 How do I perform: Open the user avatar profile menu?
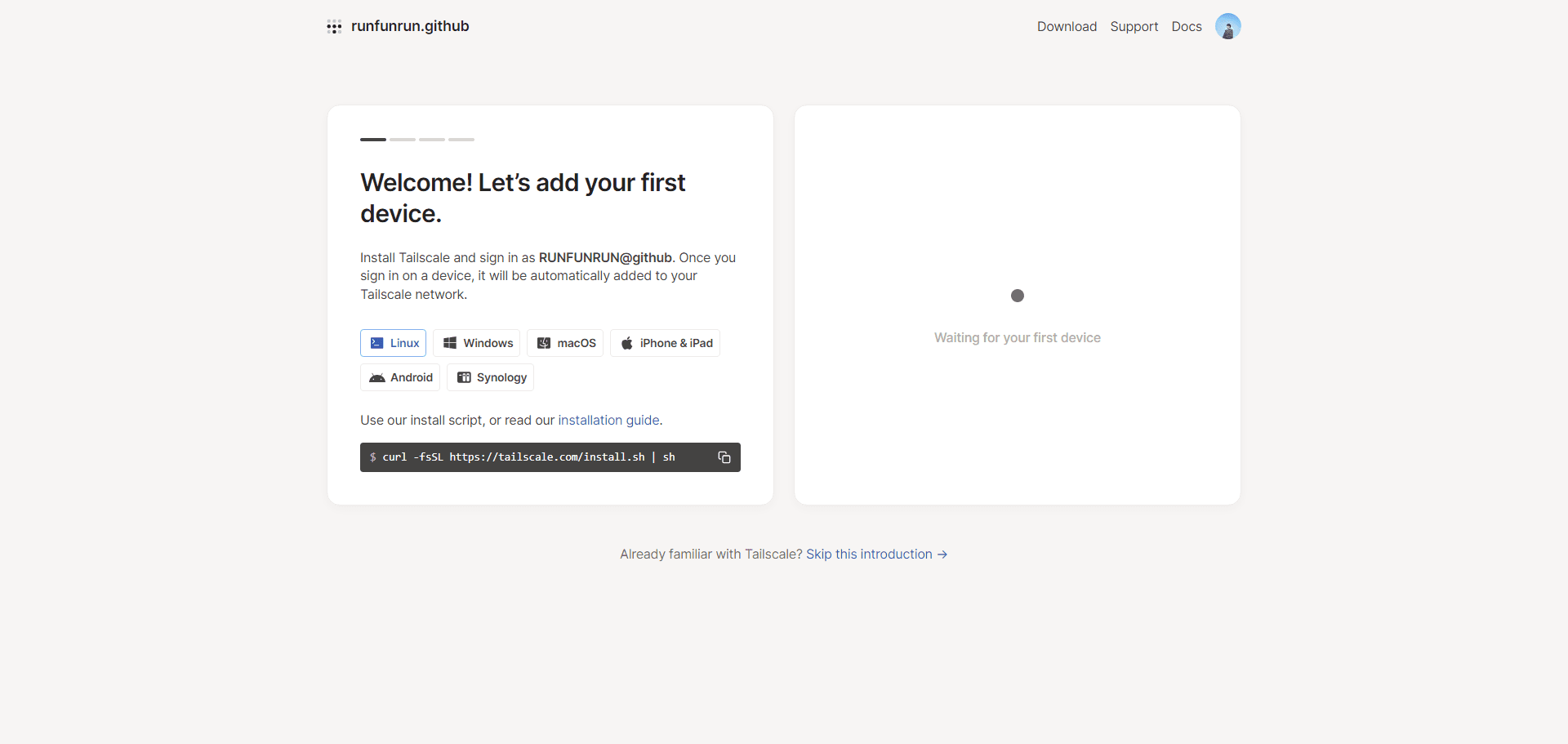(x=1227, y=26)
